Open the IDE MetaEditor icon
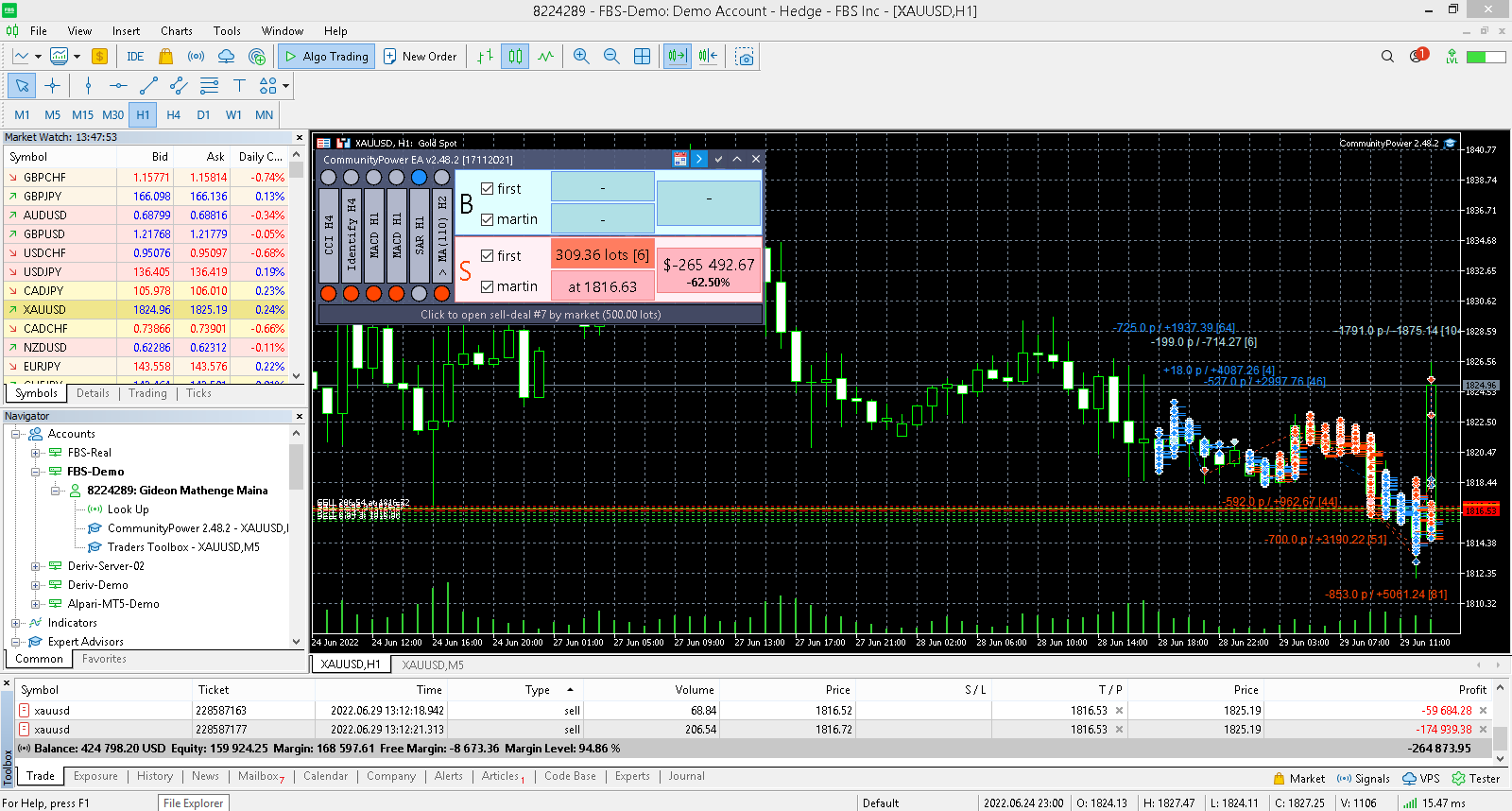Image resolution: width=1512 pixels, height=811 pixels. 135,57
